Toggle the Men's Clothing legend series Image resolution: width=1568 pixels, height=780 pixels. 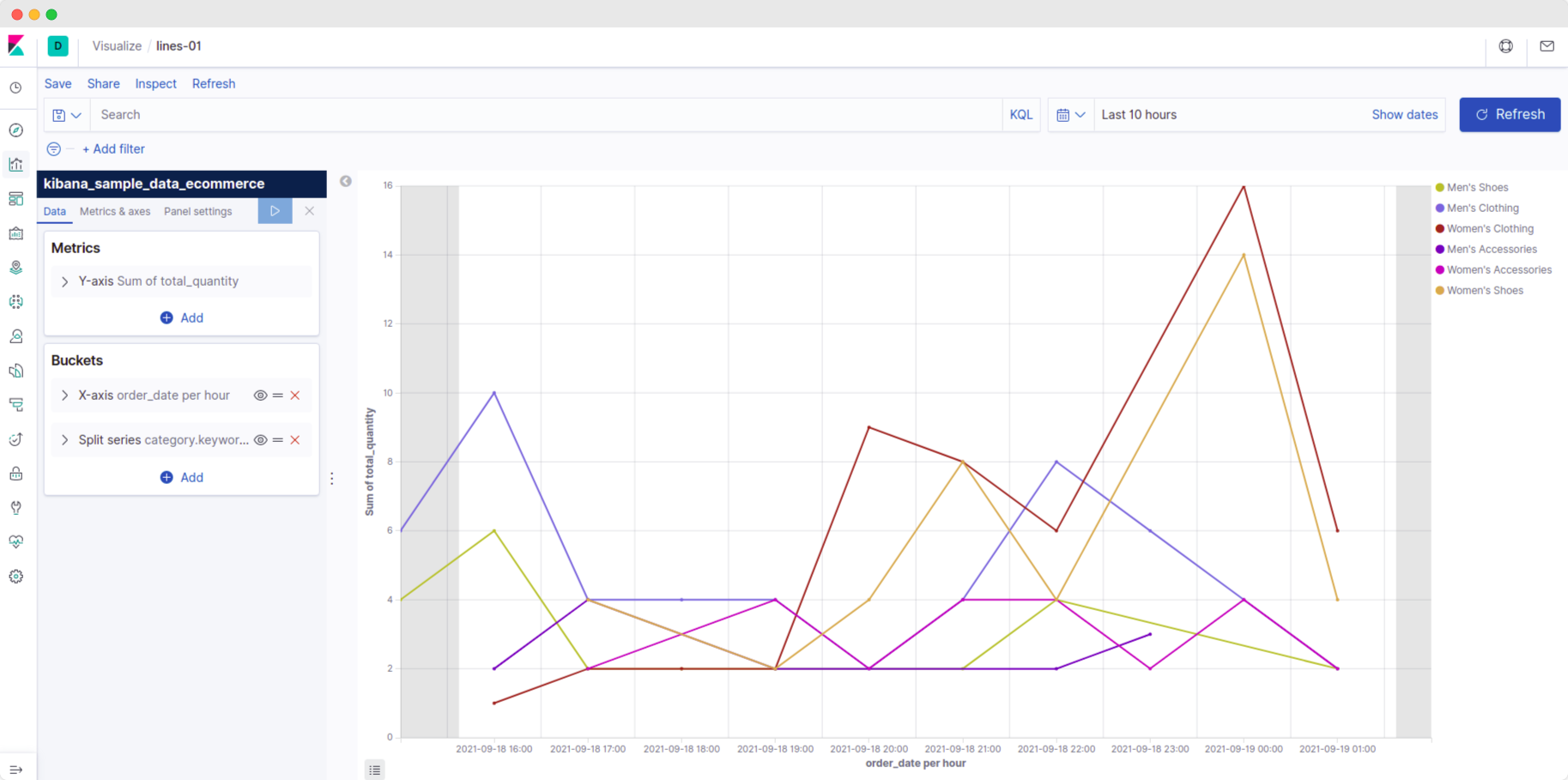1482,208
